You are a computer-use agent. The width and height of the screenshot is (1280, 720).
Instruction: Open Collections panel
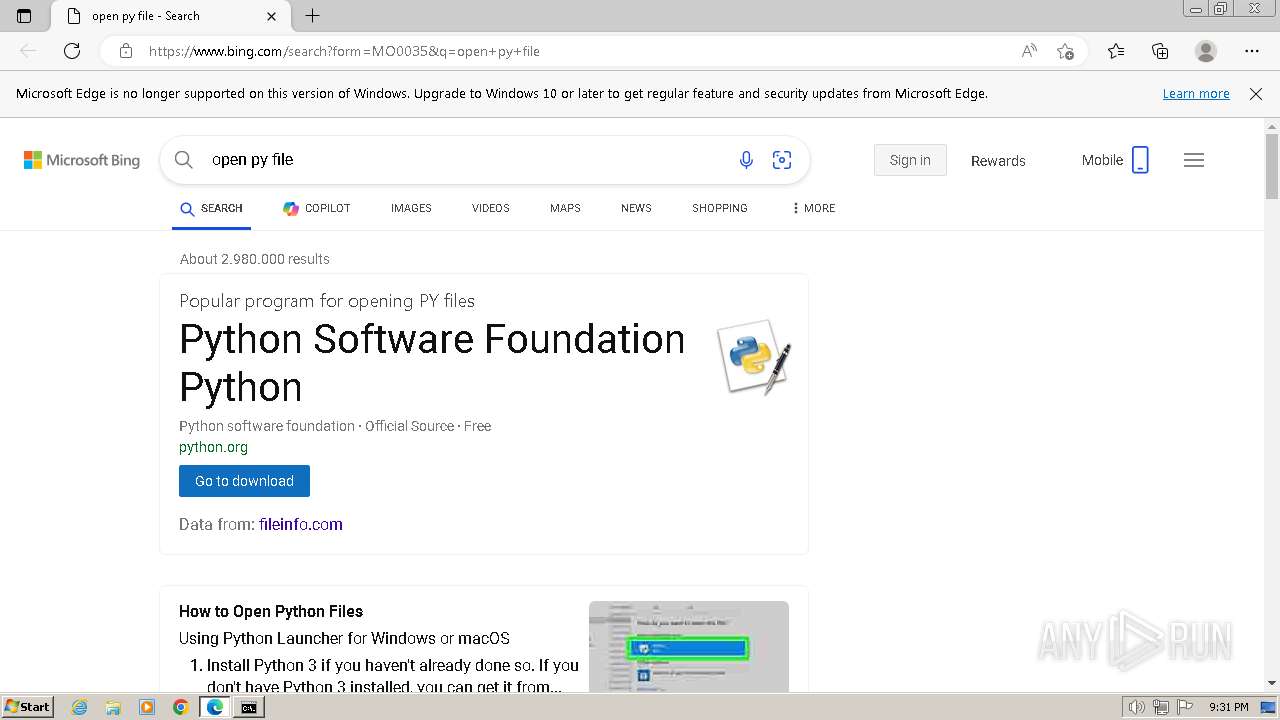(1160, 51)
